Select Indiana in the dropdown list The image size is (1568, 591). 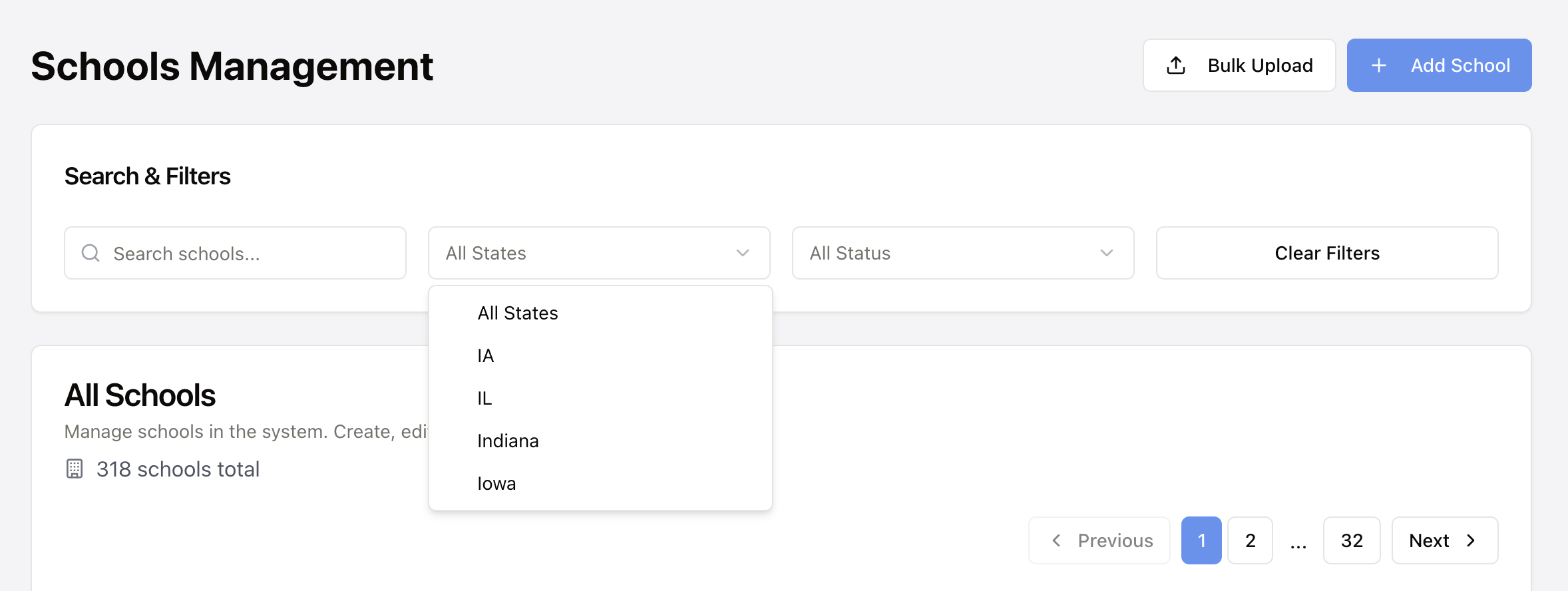508,441
